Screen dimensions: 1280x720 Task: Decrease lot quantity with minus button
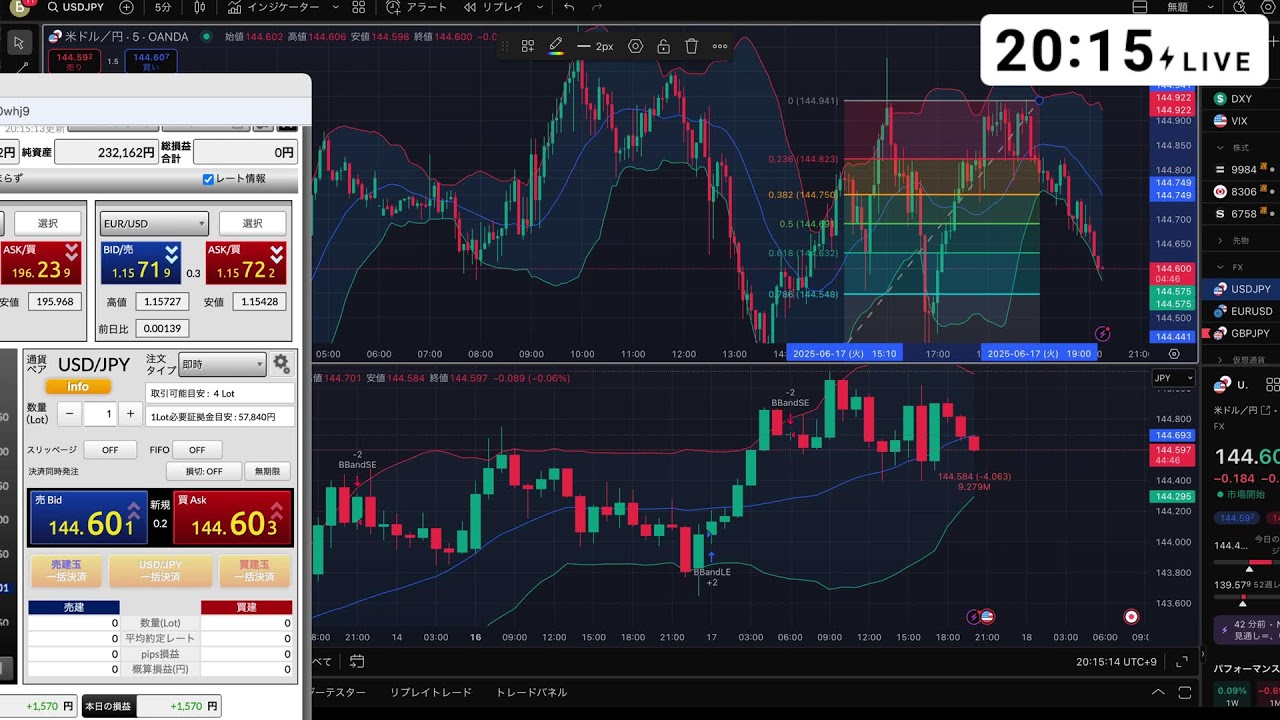tap(69, 413)
